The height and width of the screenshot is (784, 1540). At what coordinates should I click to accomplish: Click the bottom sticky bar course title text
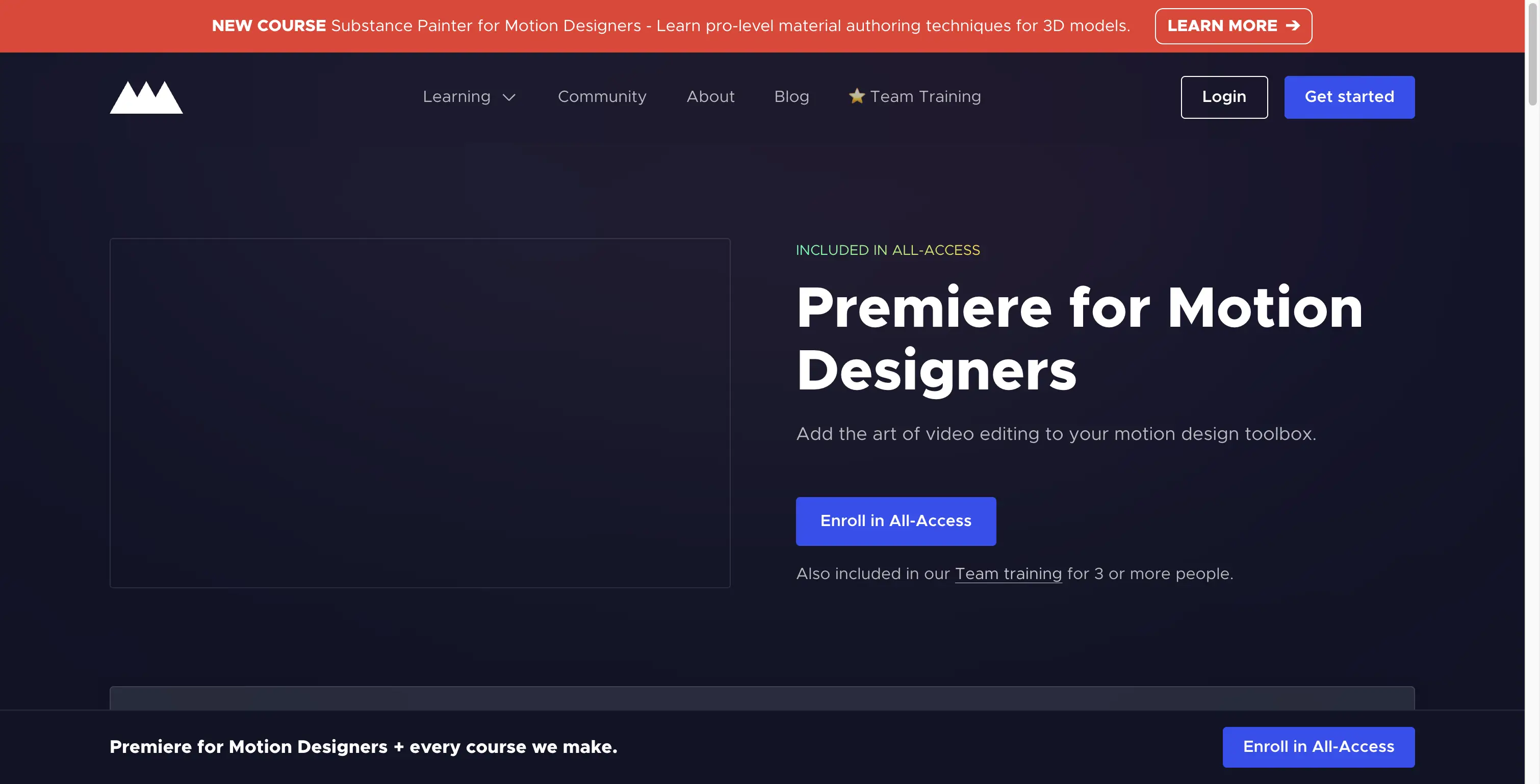coord(364,747)
